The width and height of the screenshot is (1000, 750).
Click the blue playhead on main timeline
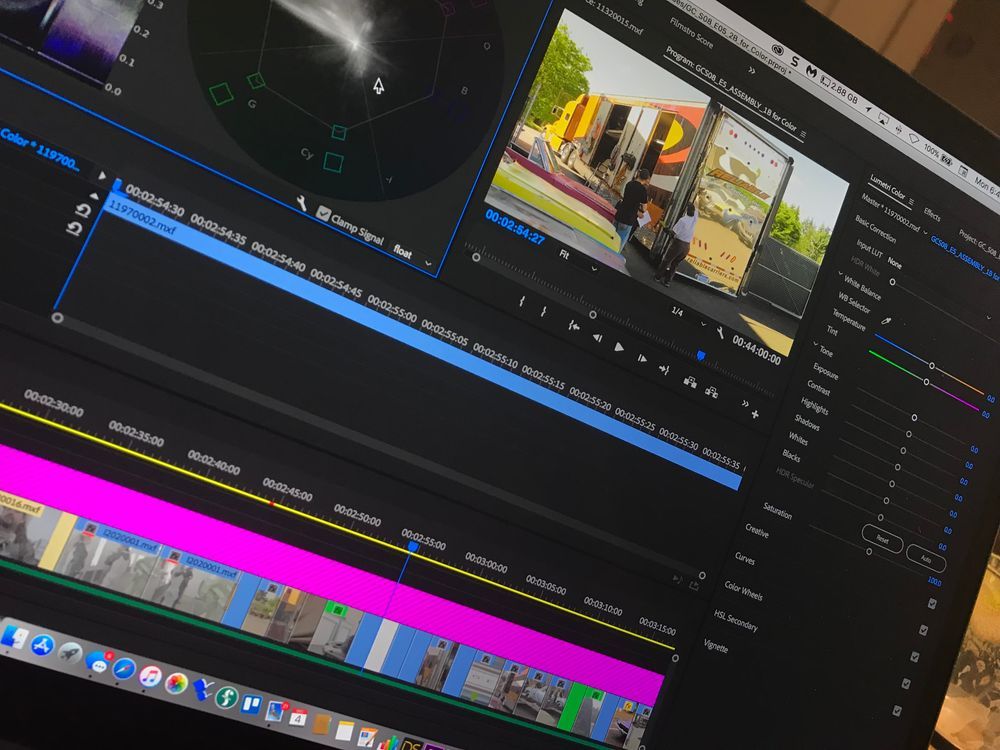(x=413, y=547)
